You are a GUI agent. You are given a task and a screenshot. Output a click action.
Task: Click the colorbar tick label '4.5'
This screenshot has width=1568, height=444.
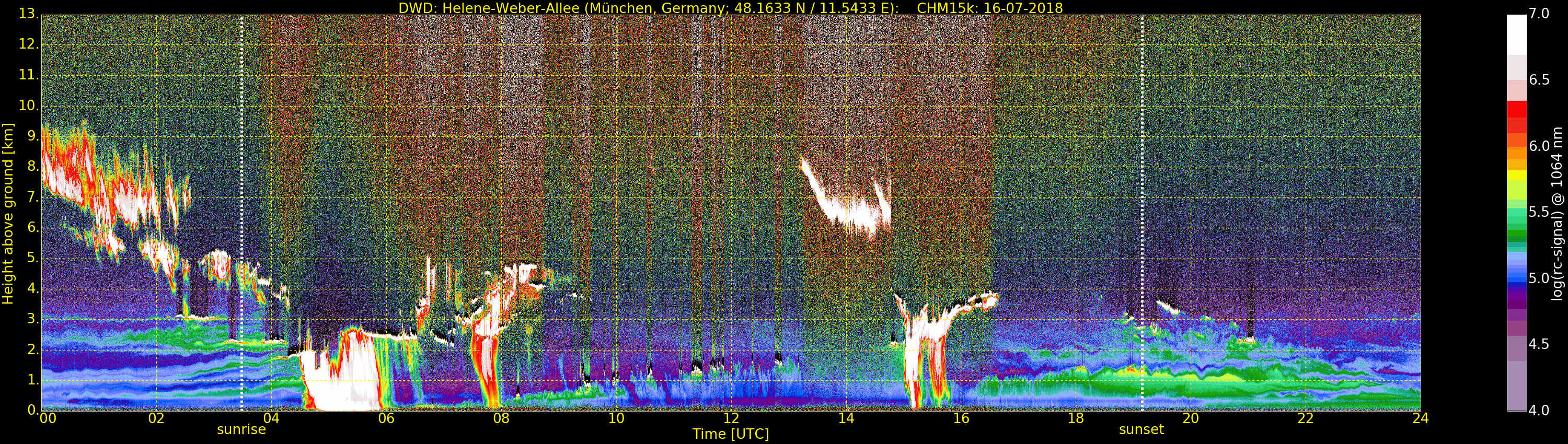coord(1539,344)
